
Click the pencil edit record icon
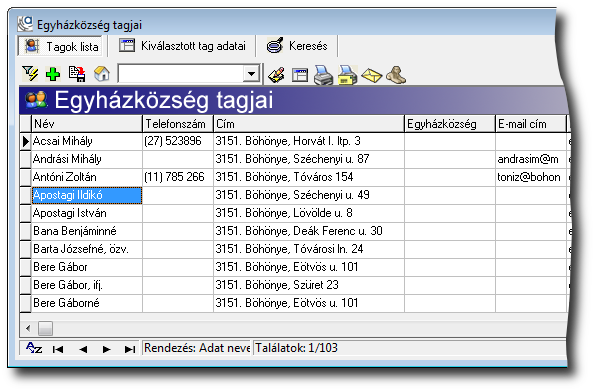(x=276, y=75)
